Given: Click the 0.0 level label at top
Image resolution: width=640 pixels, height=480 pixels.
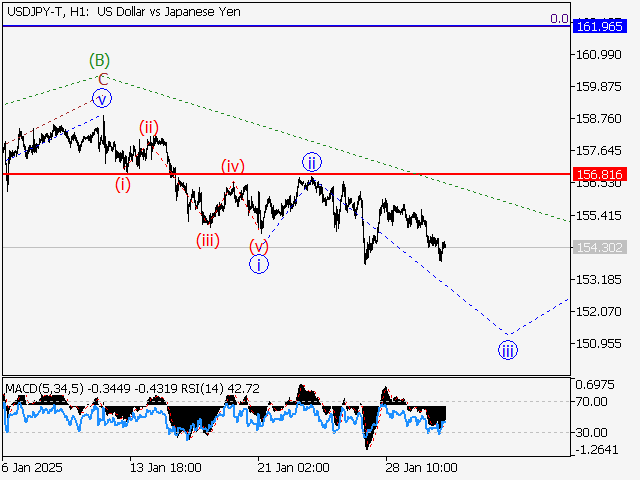Looking at the screenshot, I should (x=559, y=18).
